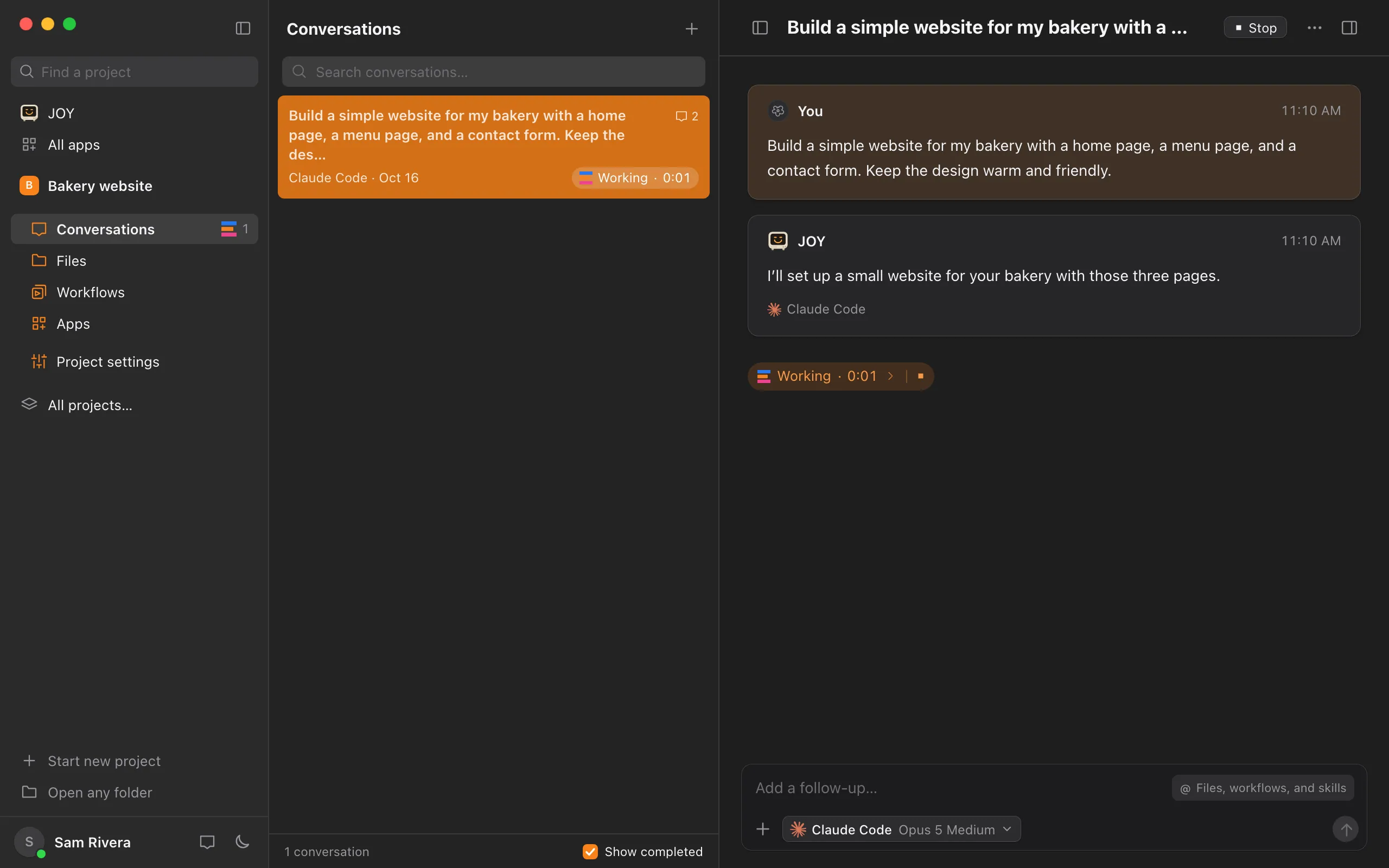Collapse conversation list from chat header icon

click(760, 28)
